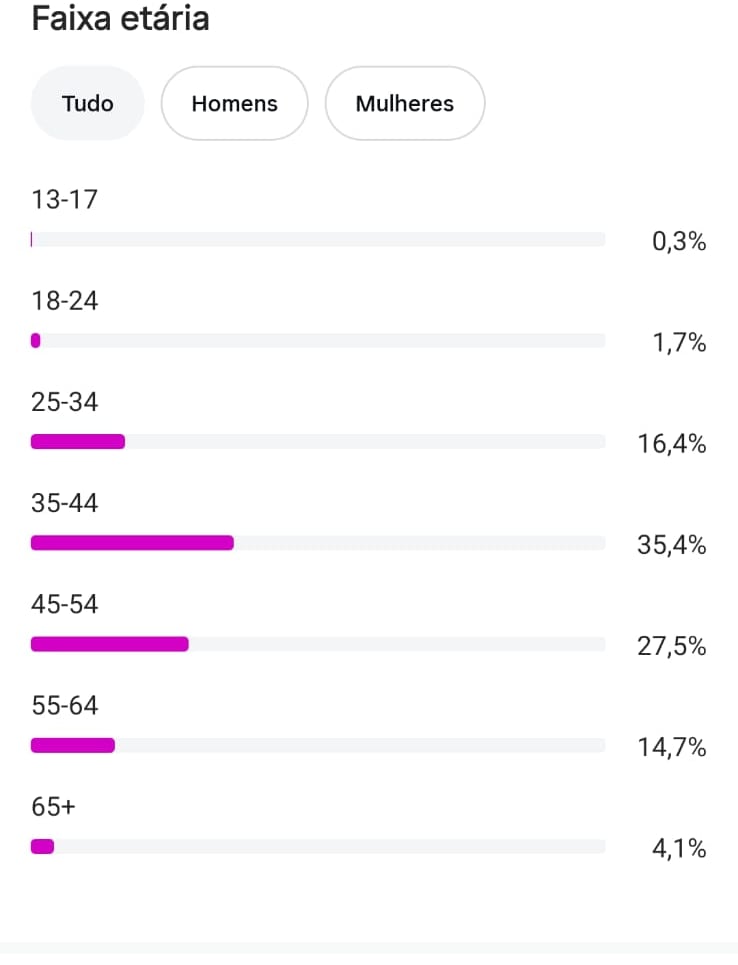Image resolution: width=738 pixels, height=965 pixels.
Task: Click the 13-17 age label
Action: [65, 200]
